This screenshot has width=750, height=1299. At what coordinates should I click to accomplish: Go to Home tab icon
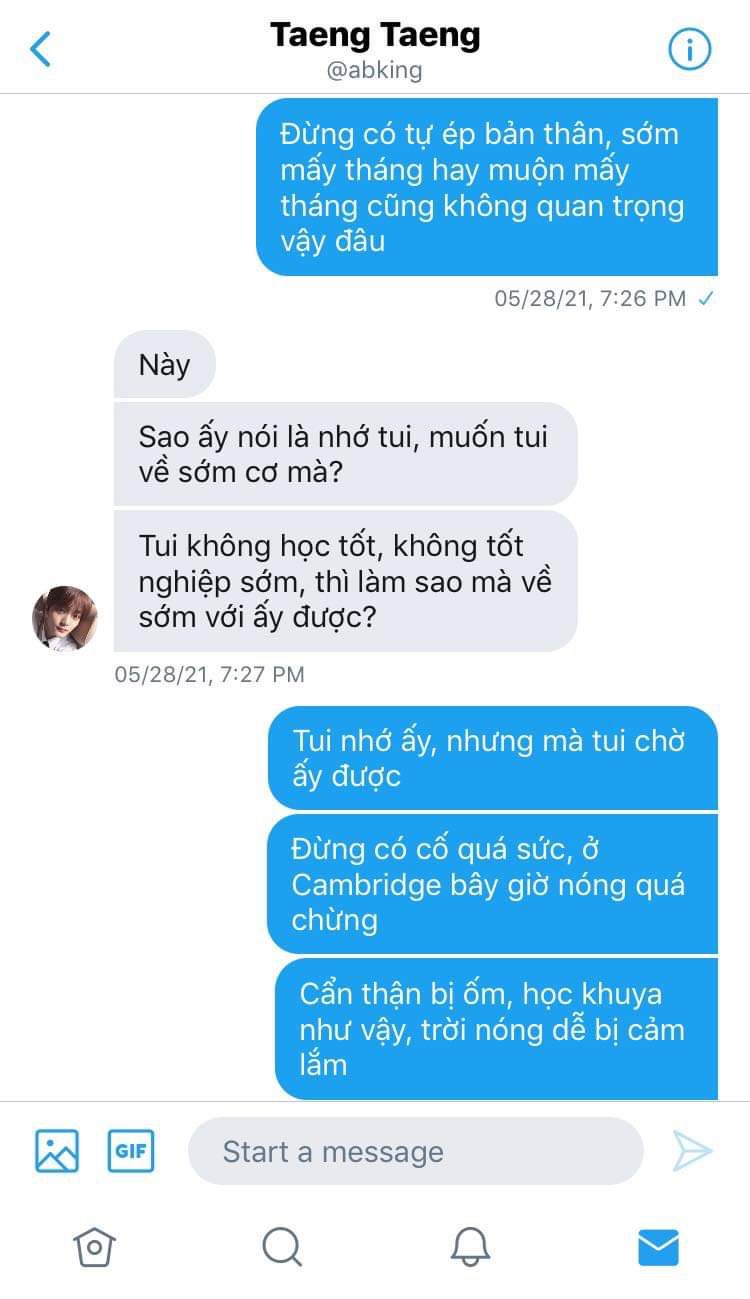(x=94, y=1246)
